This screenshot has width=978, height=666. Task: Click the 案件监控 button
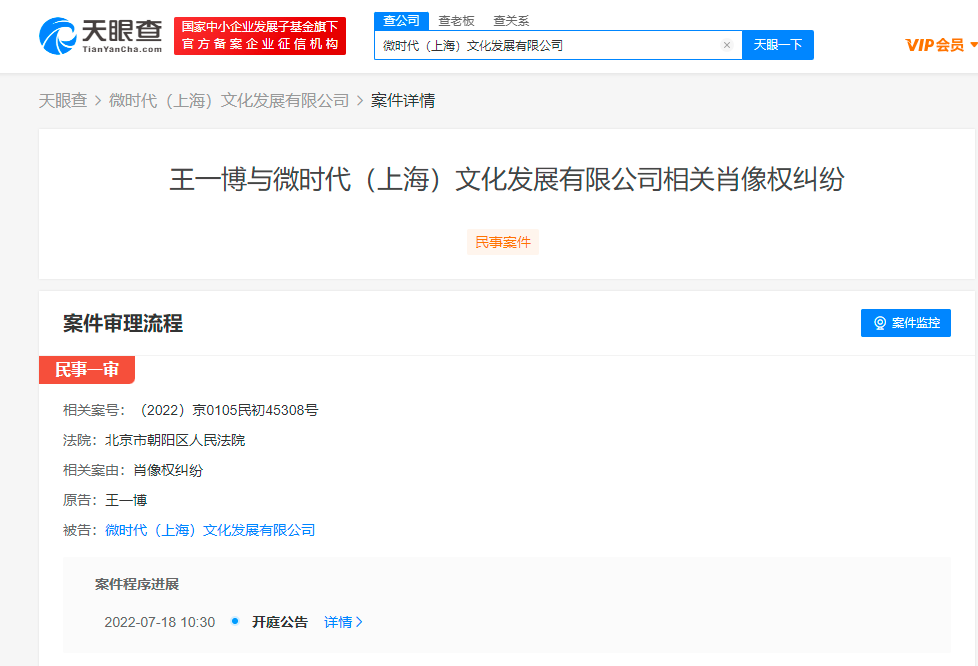tap(906, 323)
